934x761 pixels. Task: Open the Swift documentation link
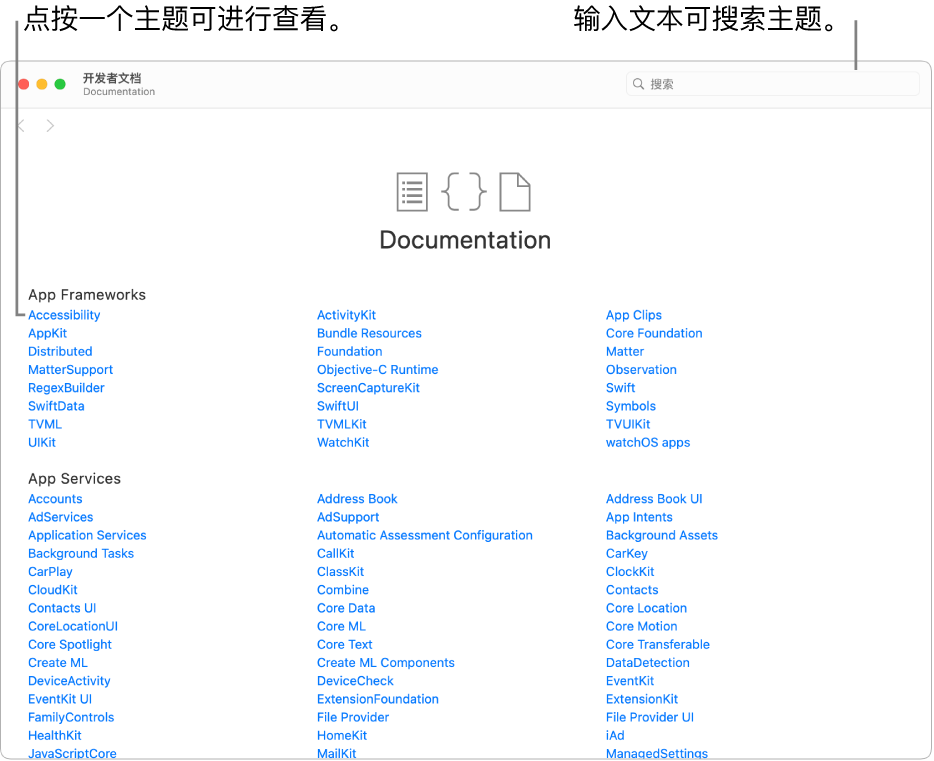point(620,388)
